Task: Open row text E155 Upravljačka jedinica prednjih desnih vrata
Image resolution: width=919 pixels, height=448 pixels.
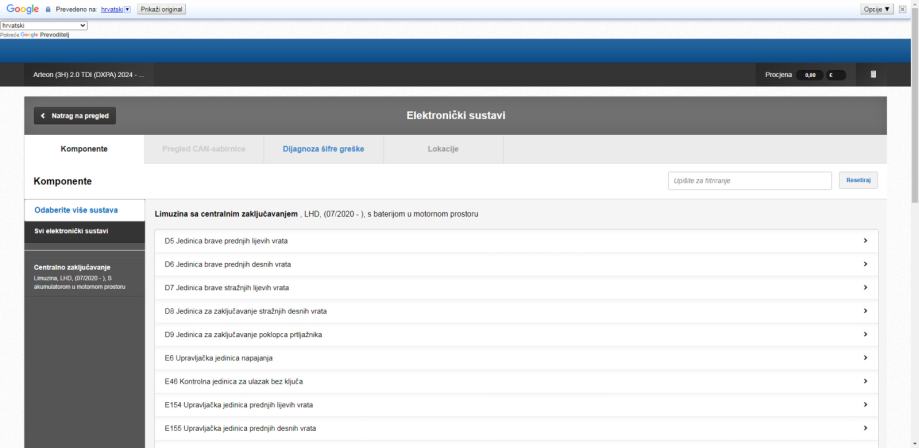Action: (x=240, y=429)
